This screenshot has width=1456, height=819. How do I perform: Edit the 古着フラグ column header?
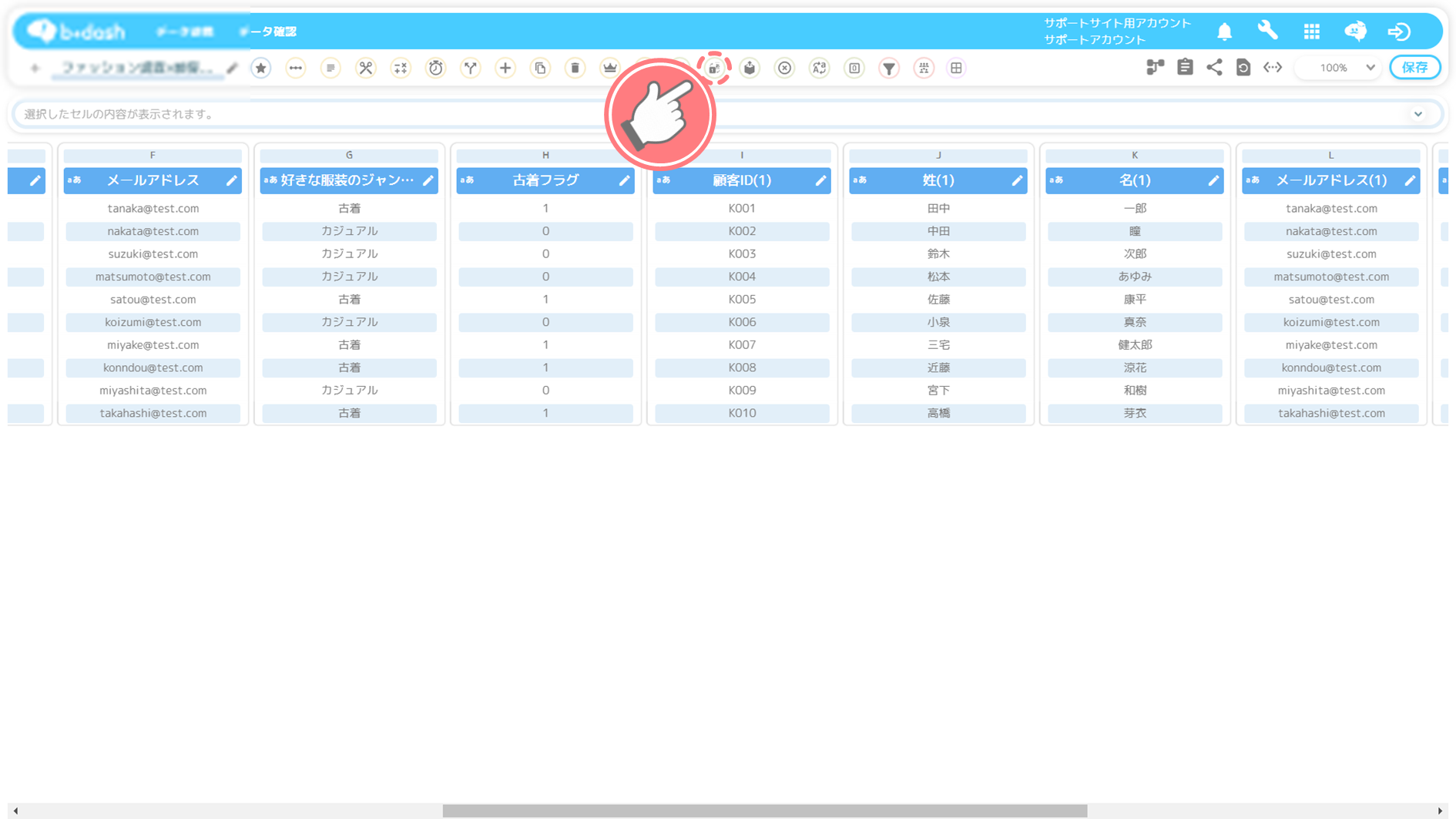point(625,180)
